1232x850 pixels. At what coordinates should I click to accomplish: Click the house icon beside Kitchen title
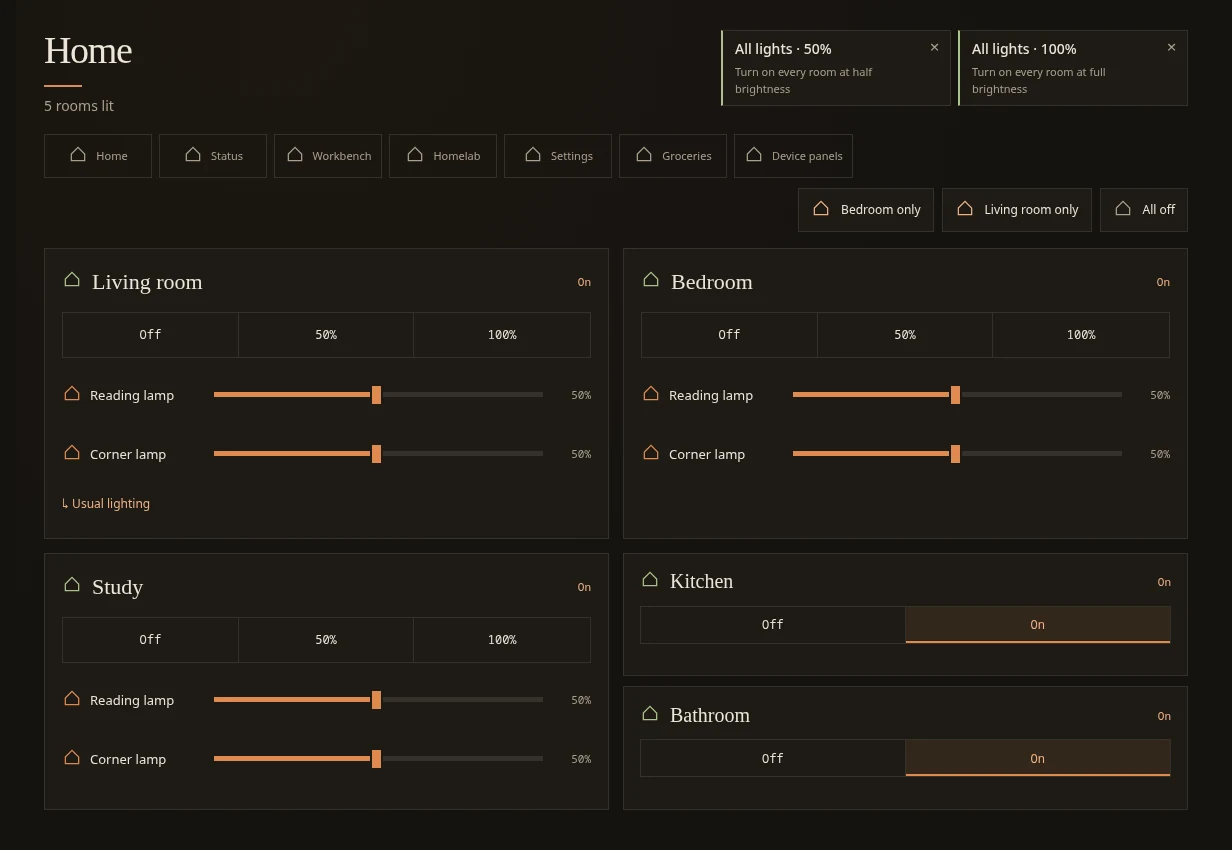click(x=650, y=580)
